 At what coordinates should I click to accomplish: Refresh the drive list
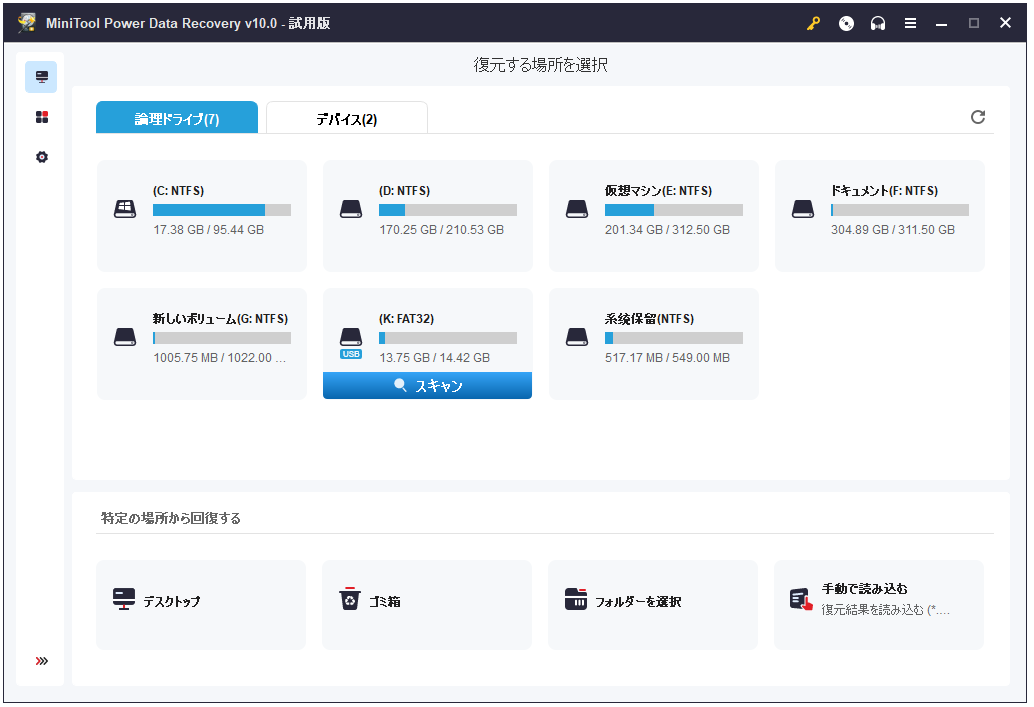pyautogui.click(x=978, y=116)
